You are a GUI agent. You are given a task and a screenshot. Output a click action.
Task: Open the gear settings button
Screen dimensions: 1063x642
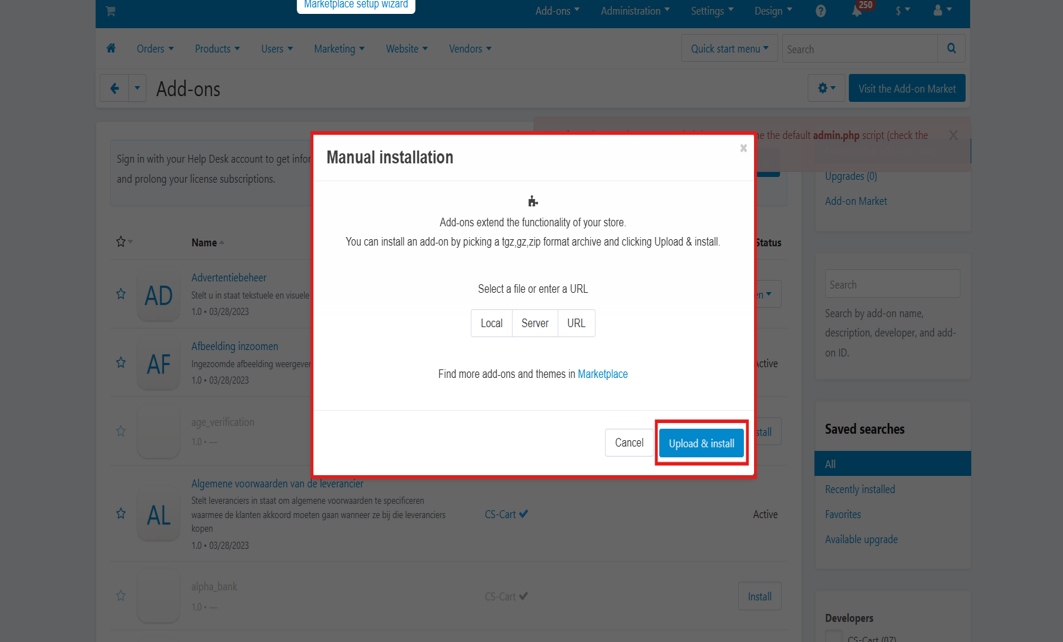tap(826, 89)
